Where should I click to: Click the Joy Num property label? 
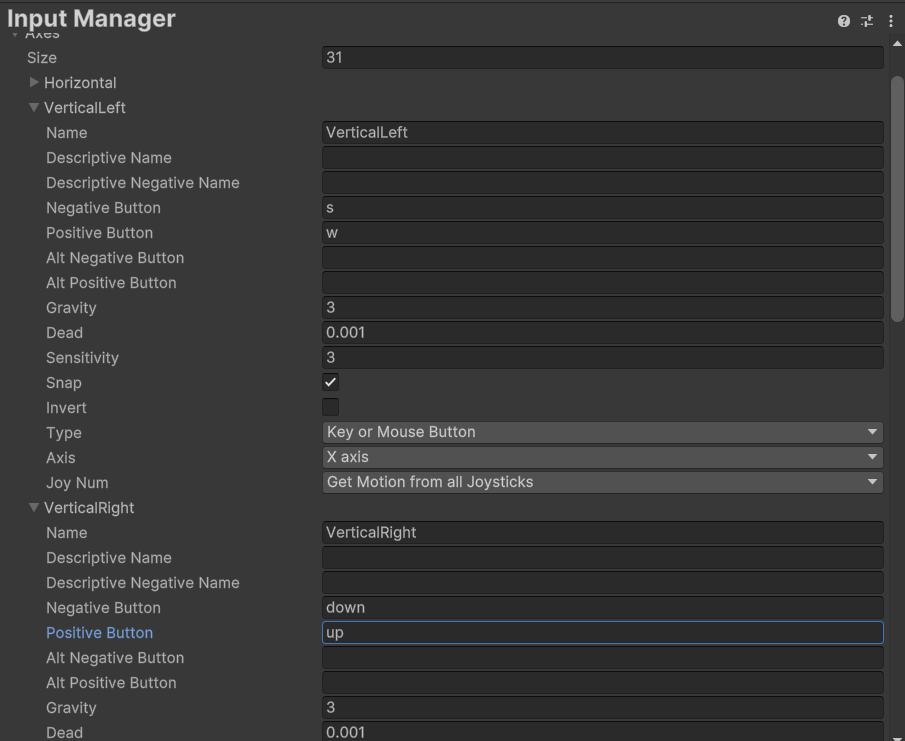(77, 482)
